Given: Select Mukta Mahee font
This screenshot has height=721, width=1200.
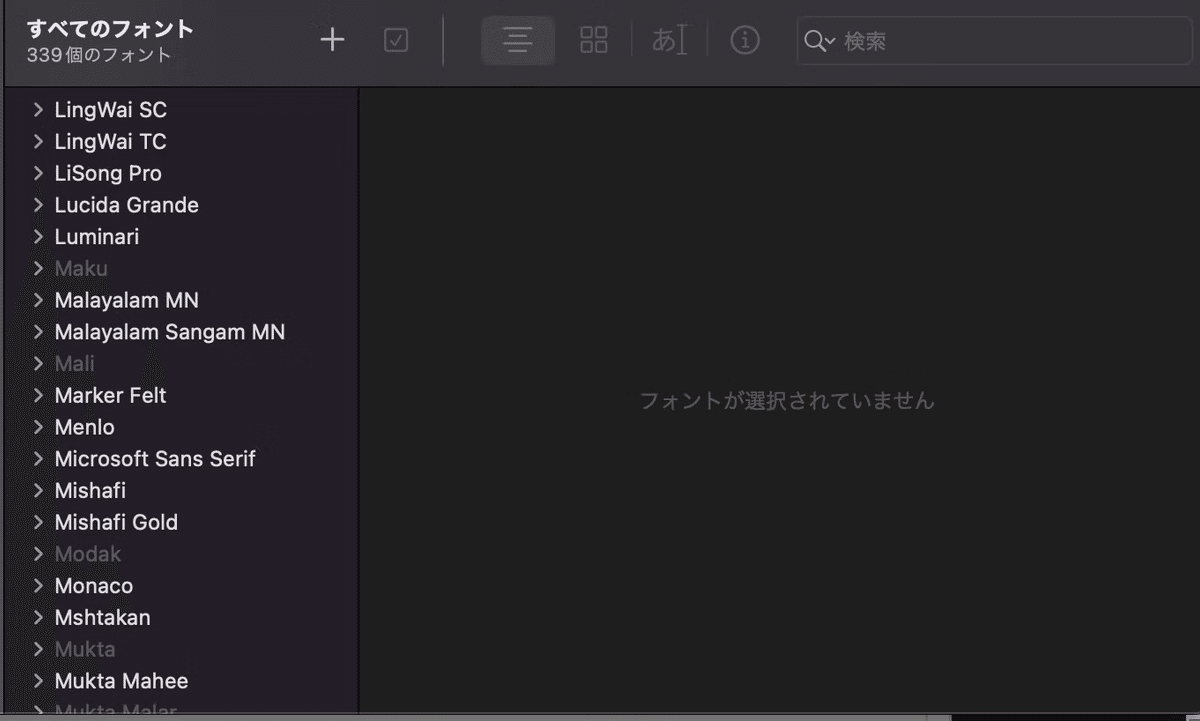Looking at the screenshot, I should [x=122, y=681].
